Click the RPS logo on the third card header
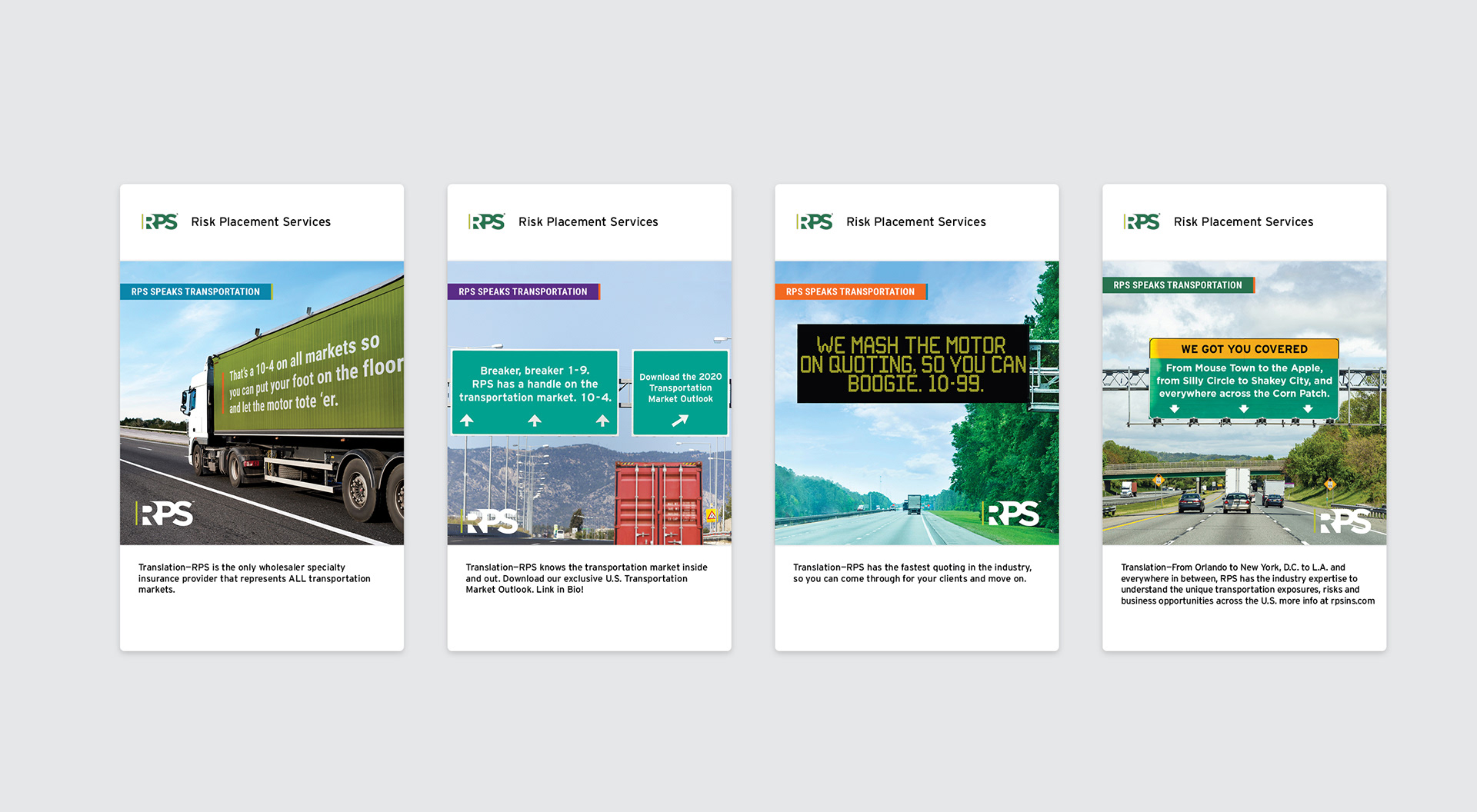The height and width of the screenshot is (812, 1477). pos(815,221)
